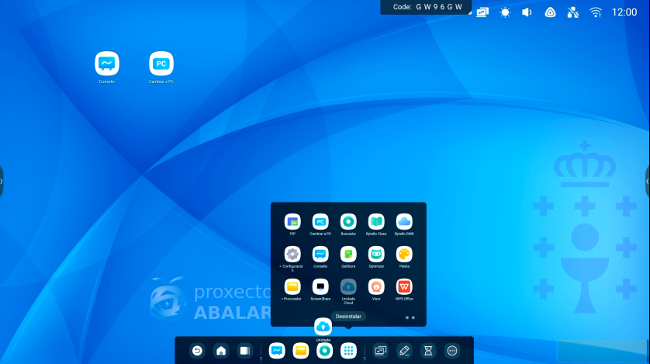Open ScreenShare in the app grid

[x=320, y=286]
